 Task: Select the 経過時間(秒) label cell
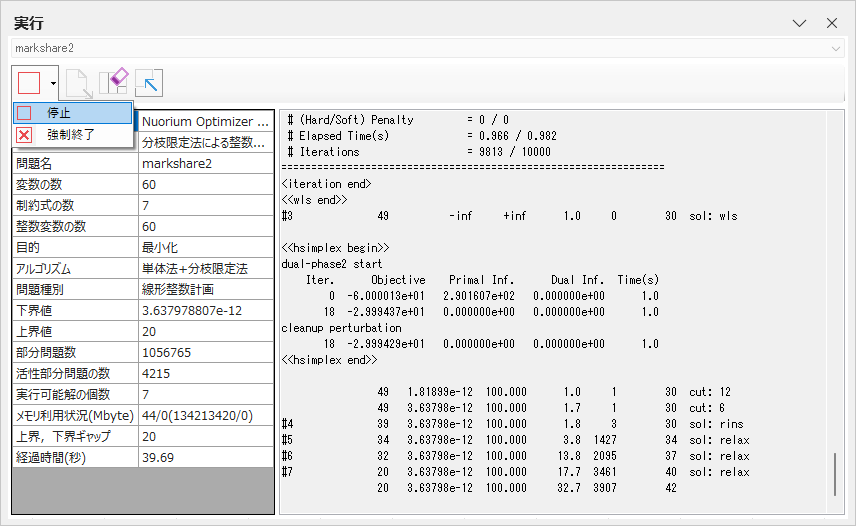(x=75, y=457)
